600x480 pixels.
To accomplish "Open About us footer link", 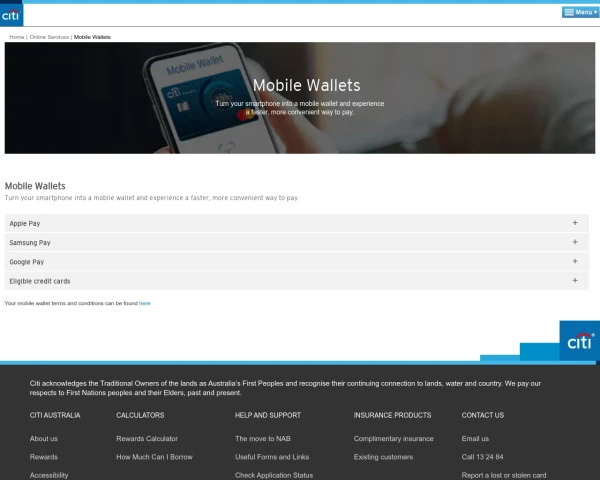I will [x=44, y=439].
